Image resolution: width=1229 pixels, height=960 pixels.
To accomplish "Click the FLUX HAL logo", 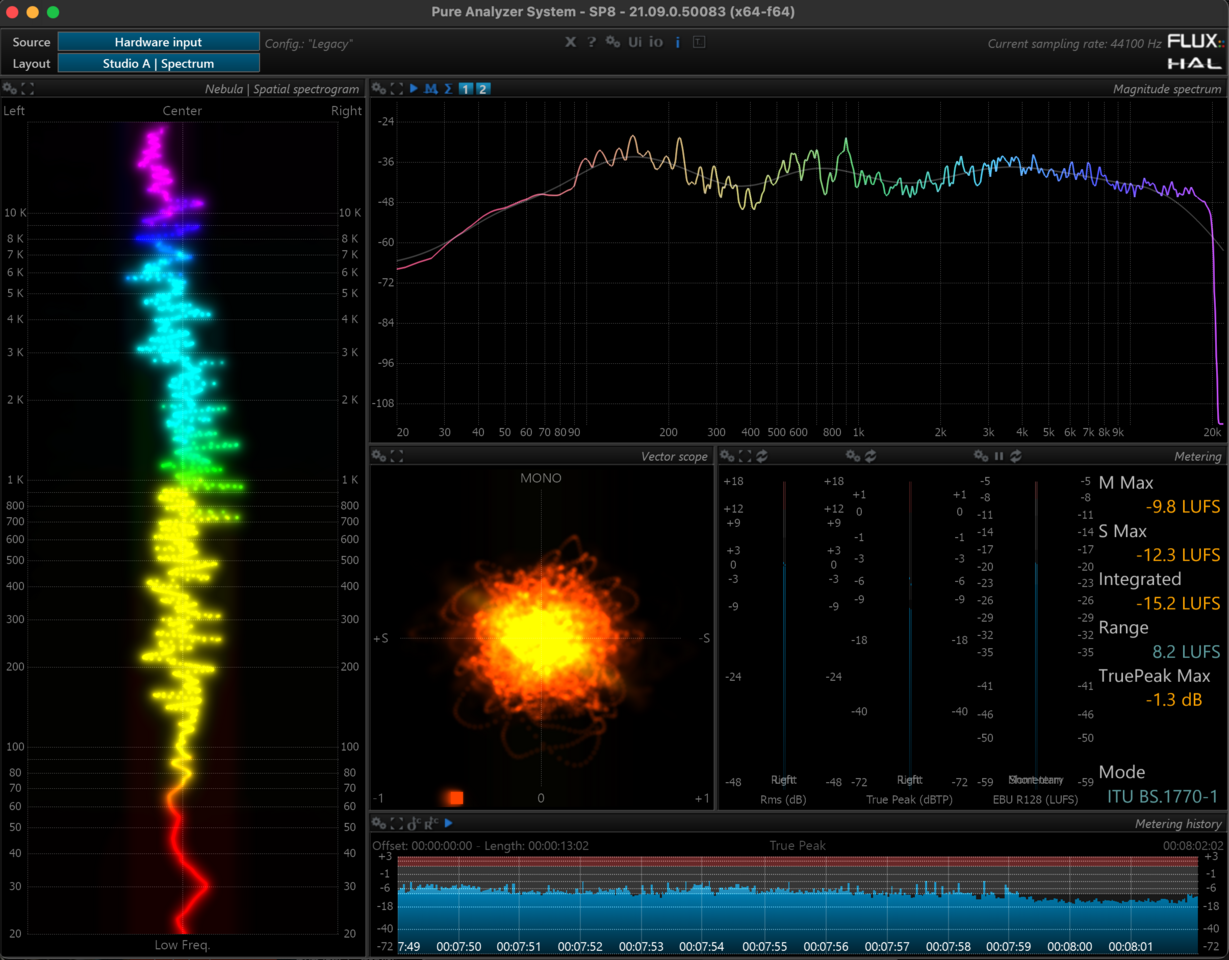I will tap(1194, 52).
